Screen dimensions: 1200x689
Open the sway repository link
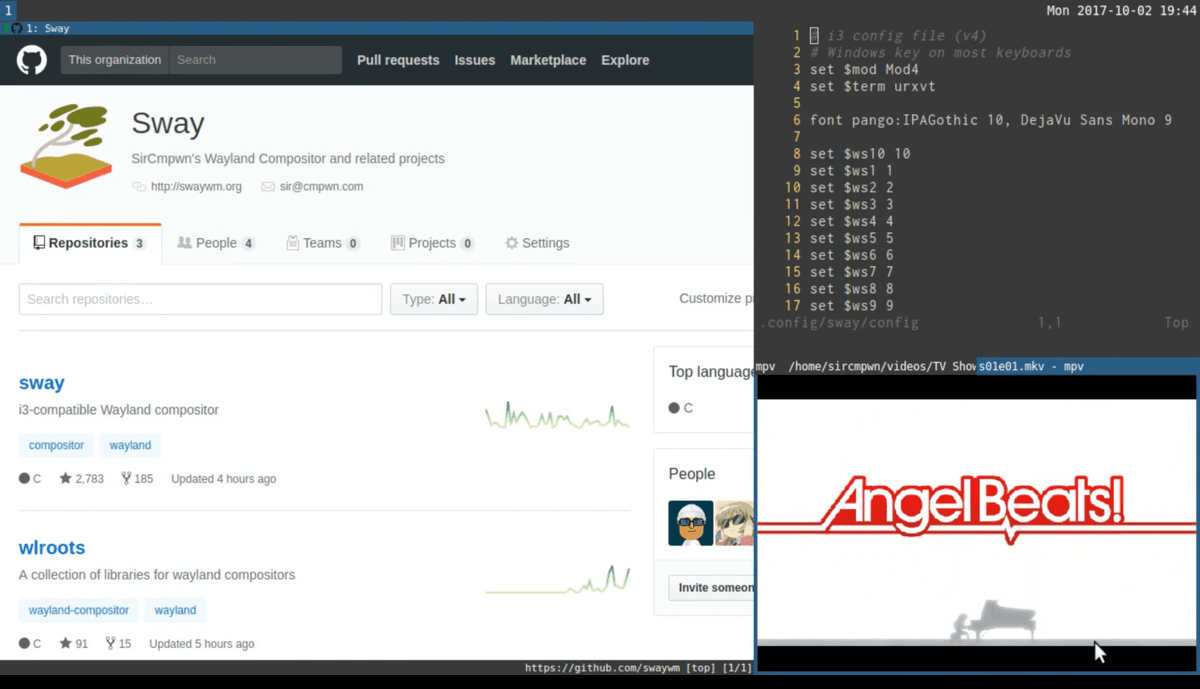(x=42, y=383)
